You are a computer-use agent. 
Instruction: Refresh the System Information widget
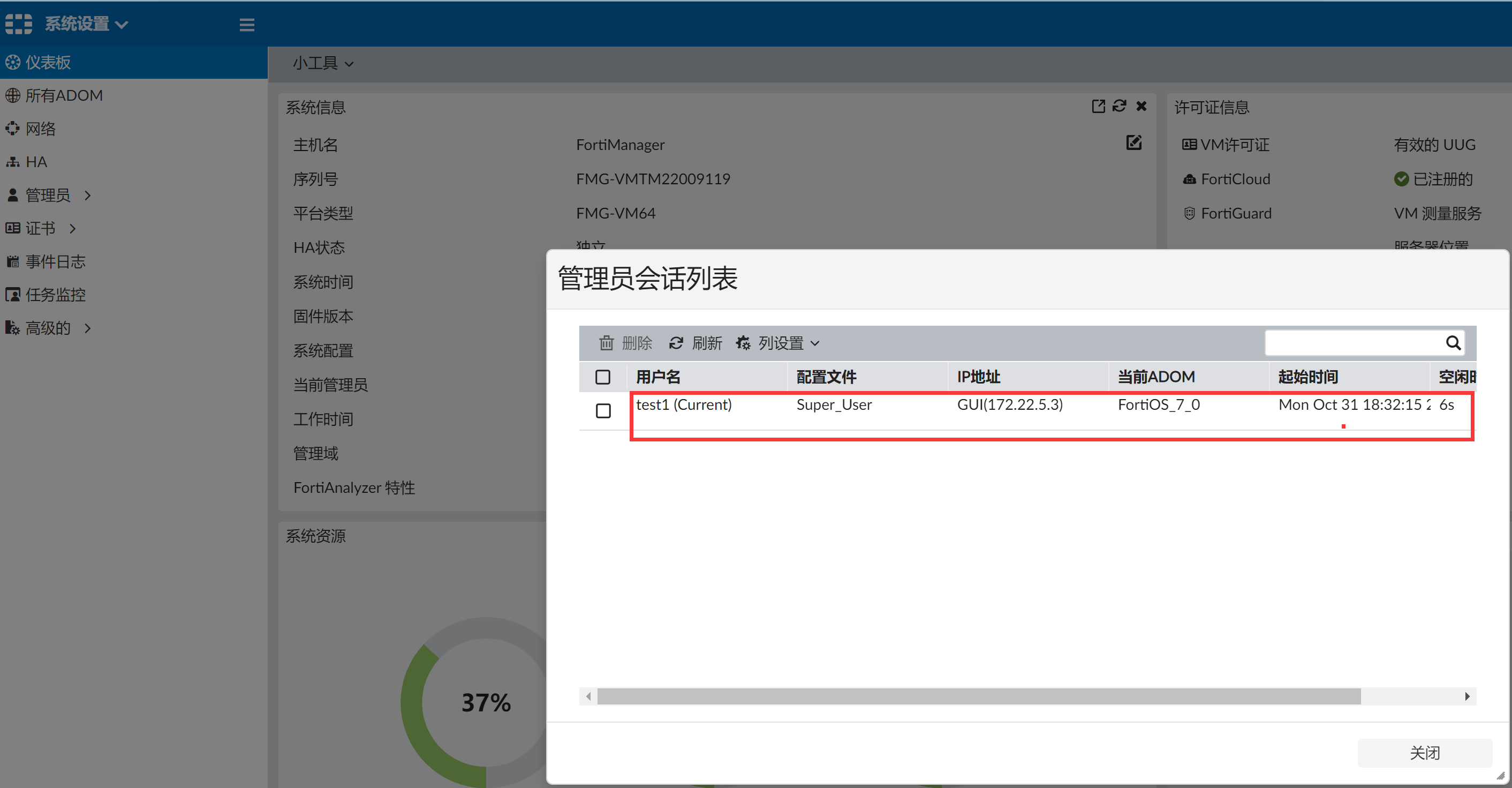[1120, 106]
